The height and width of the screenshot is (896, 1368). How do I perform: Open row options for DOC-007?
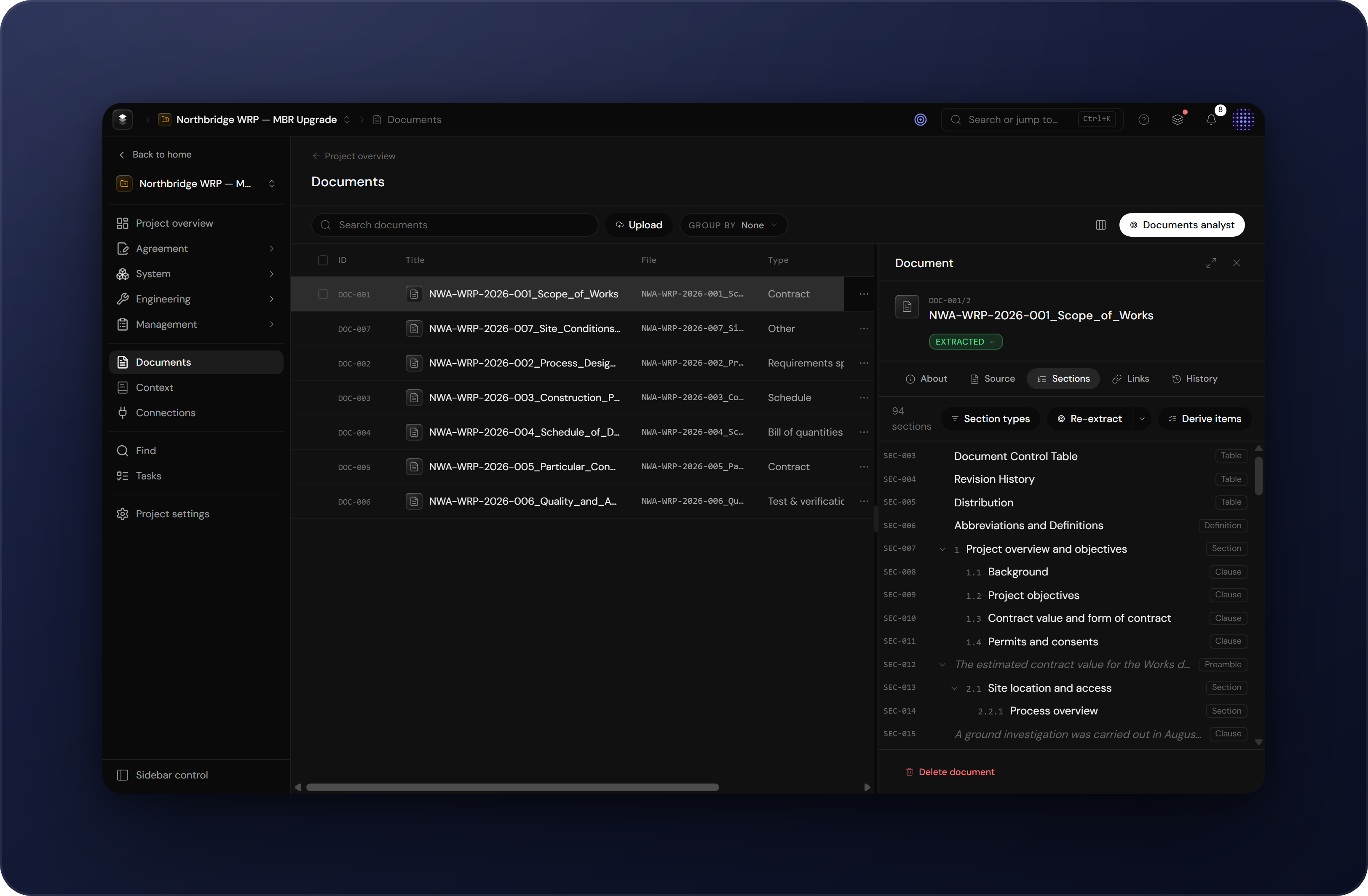pos(864,328)
